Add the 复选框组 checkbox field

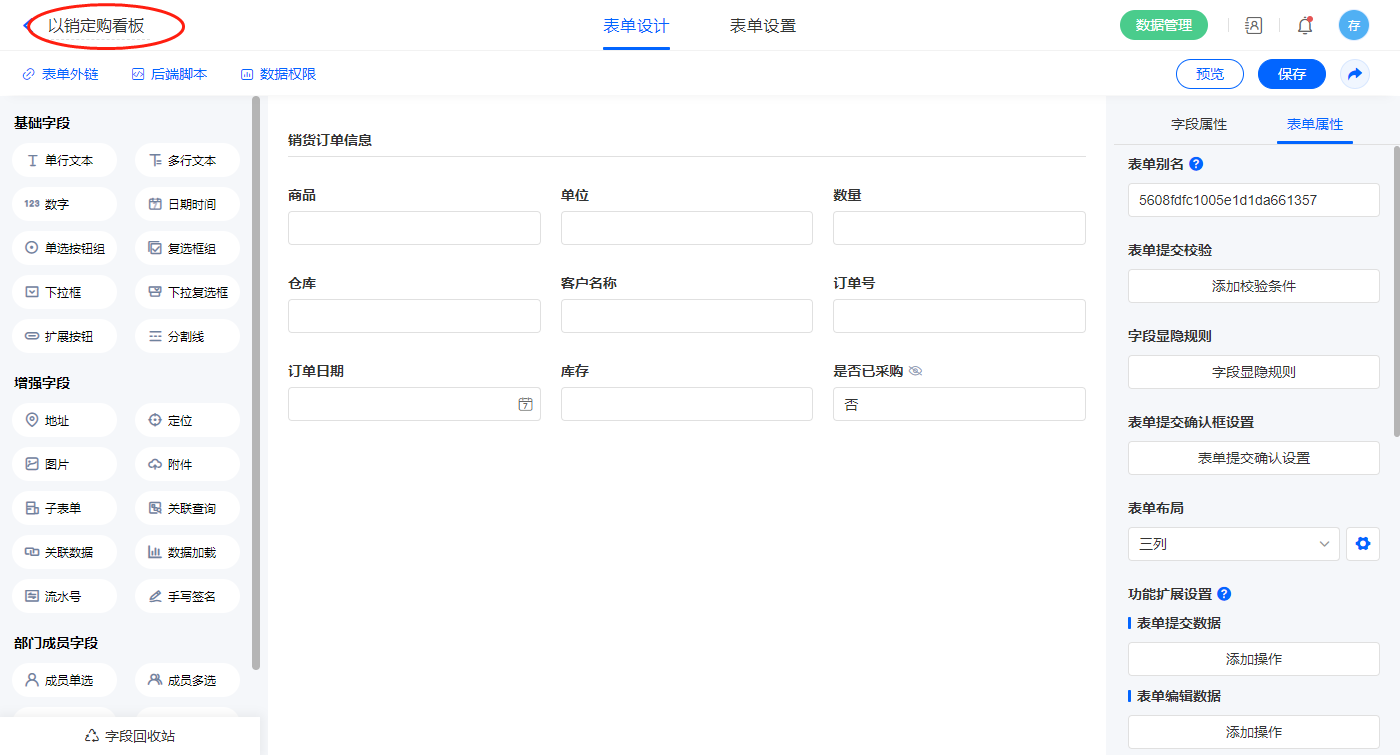coord(187,248)
